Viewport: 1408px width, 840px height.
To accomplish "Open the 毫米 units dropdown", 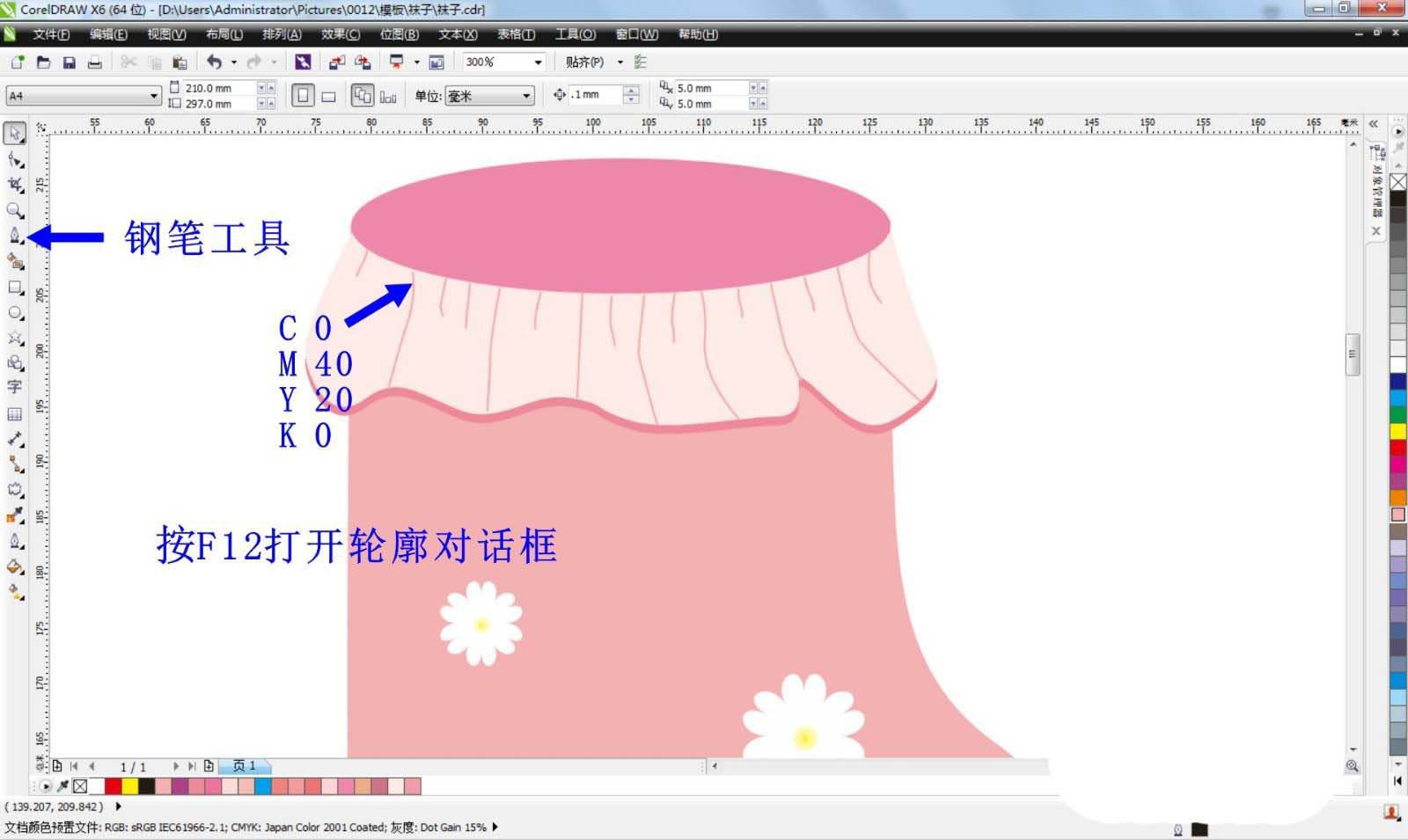I will tap(526, 95).
